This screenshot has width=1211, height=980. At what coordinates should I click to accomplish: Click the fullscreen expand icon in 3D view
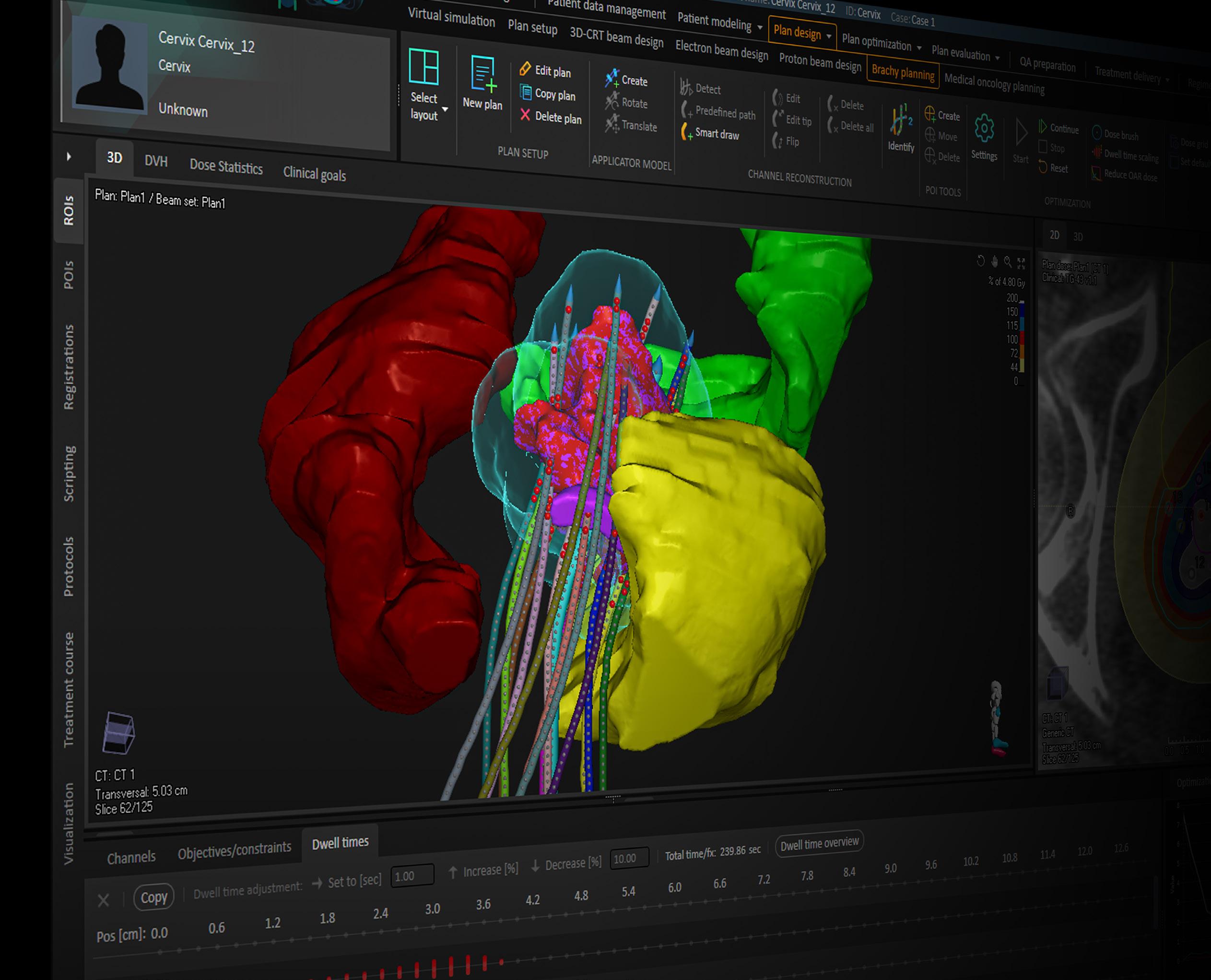1022,263
